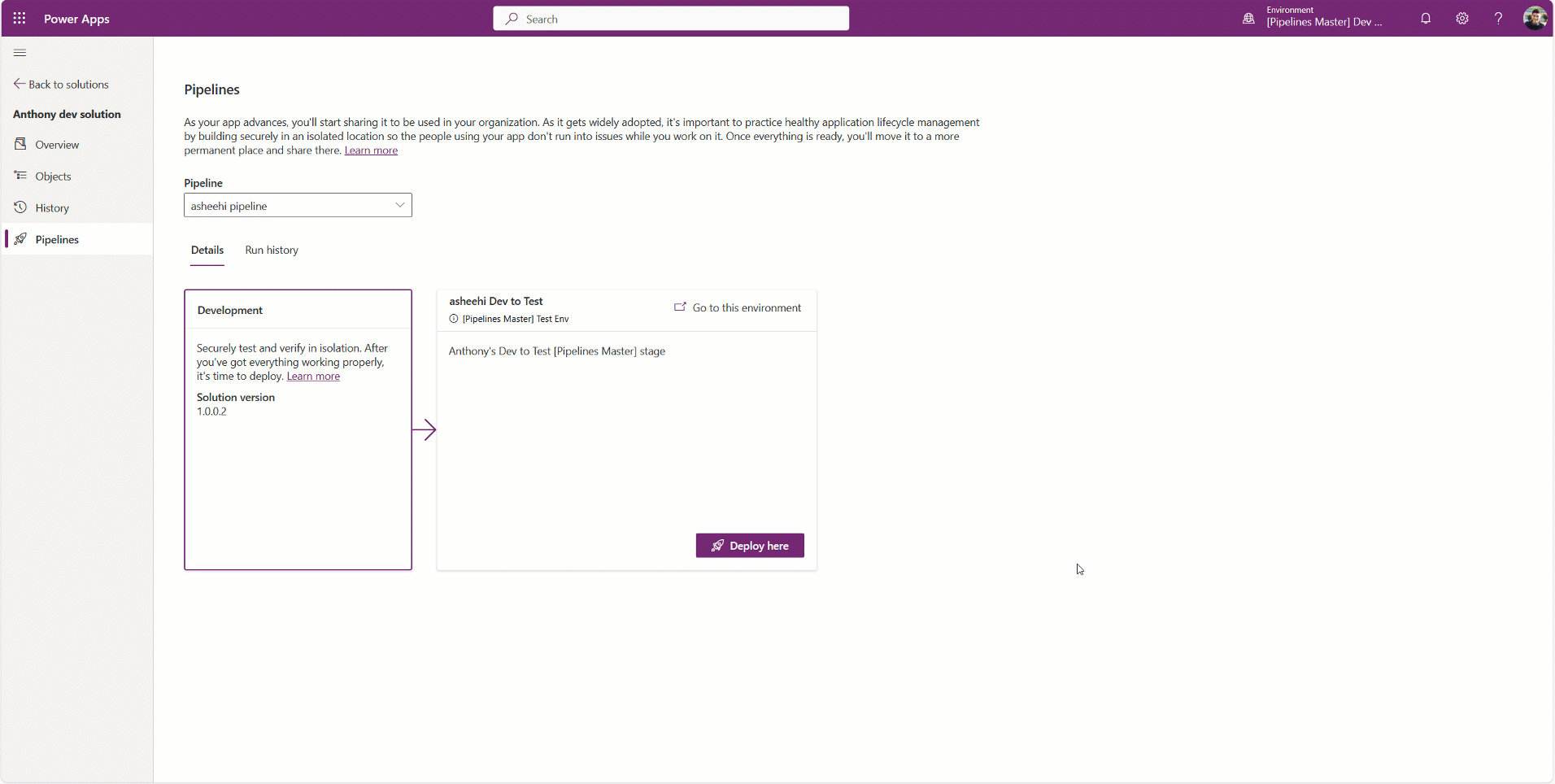Open the Learn more link about pipelines

[x=371, y=150]
